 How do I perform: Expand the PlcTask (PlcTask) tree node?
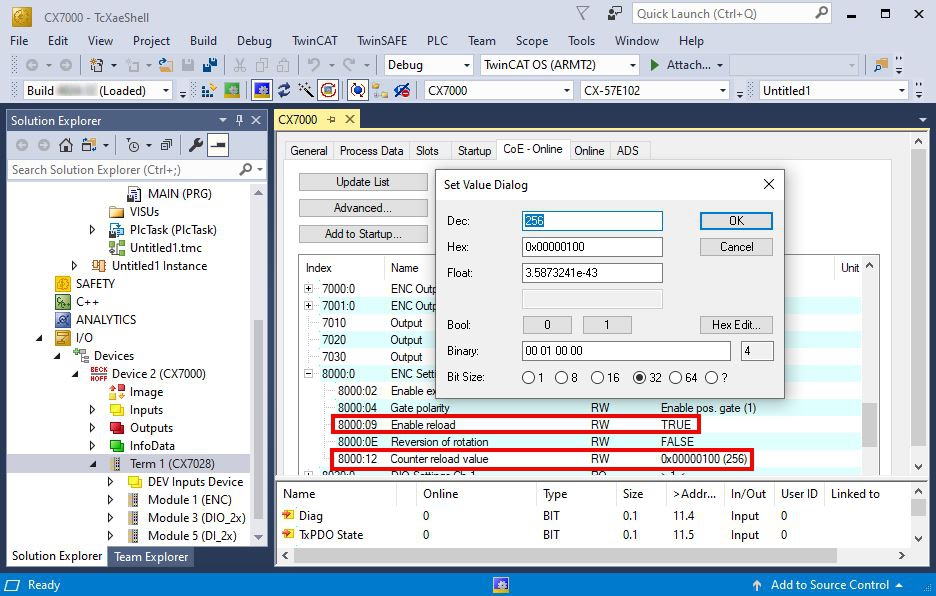click(92, 229)
